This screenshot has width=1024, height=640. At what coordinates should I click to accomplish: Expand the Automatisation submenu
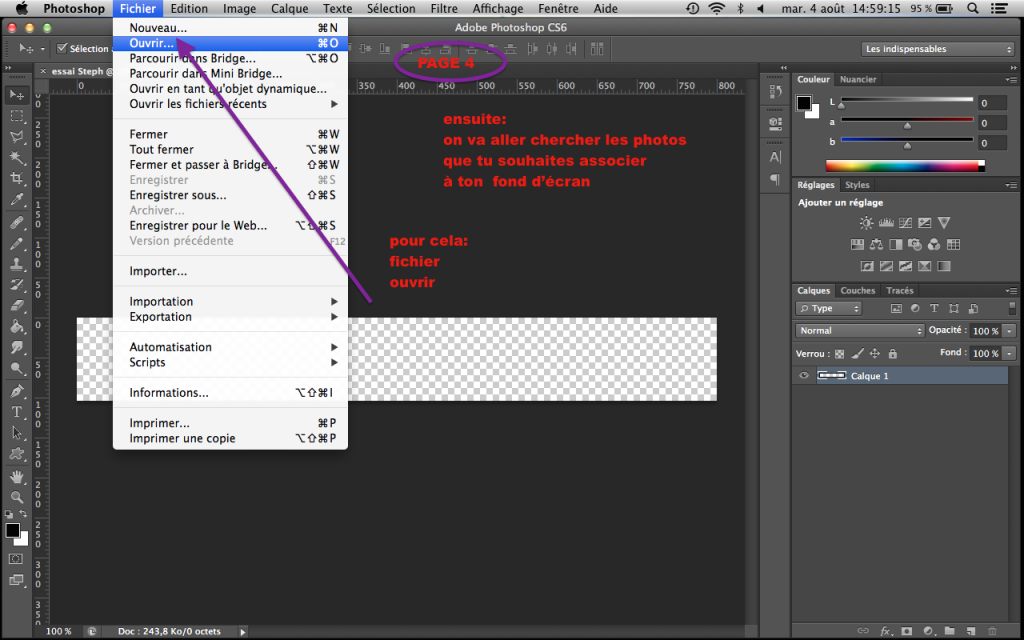[230, 347]
